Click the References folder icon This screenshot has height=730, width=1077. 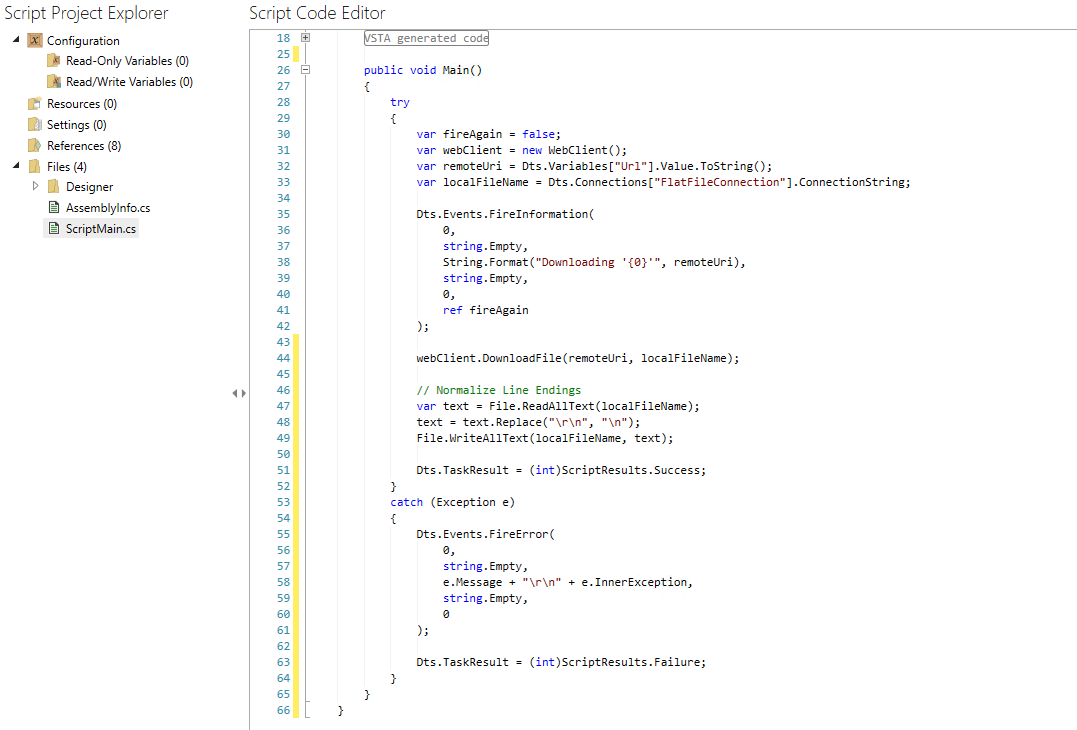coord(33,145)
